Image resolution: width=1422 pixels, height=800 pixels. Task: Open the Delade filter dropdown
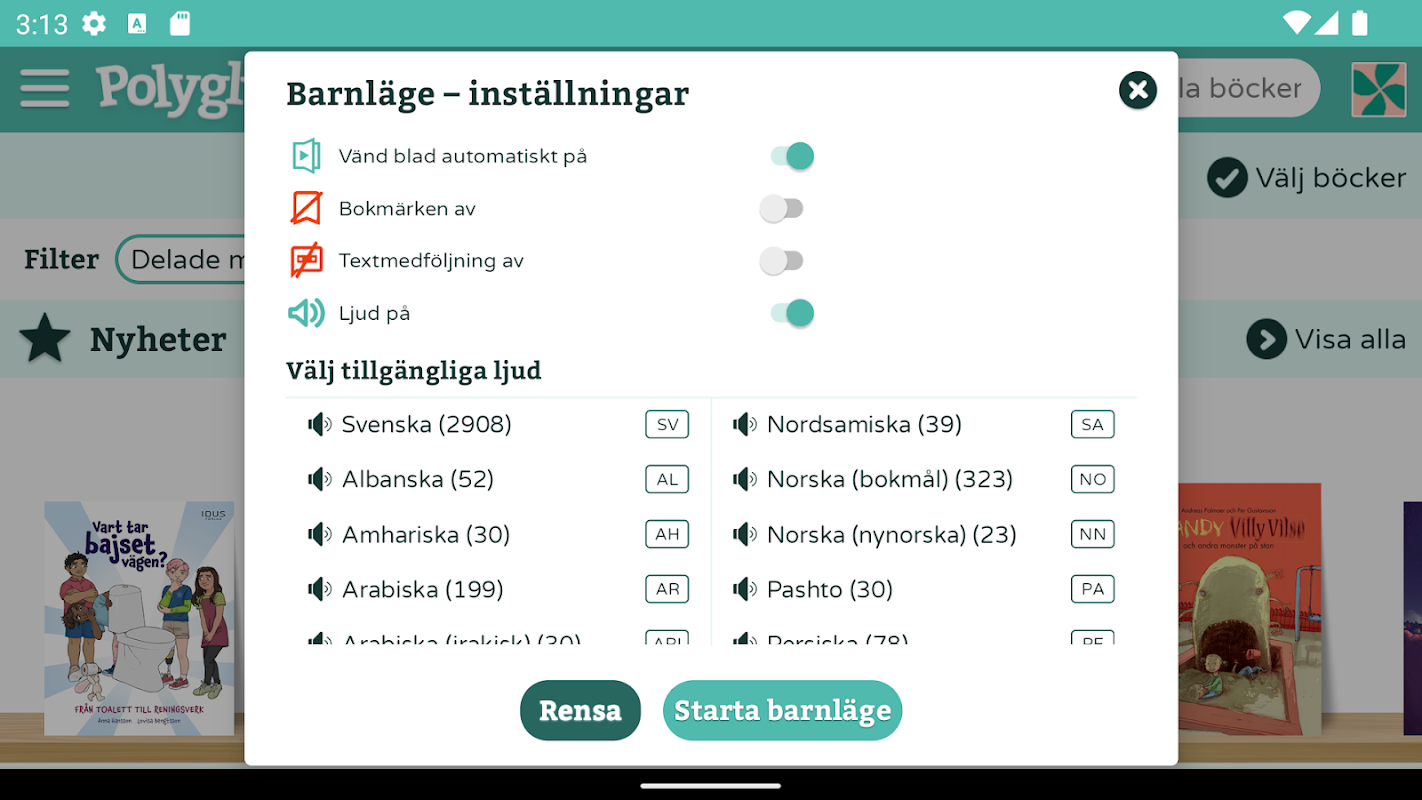pyautogui.click(x=181, y=259)
